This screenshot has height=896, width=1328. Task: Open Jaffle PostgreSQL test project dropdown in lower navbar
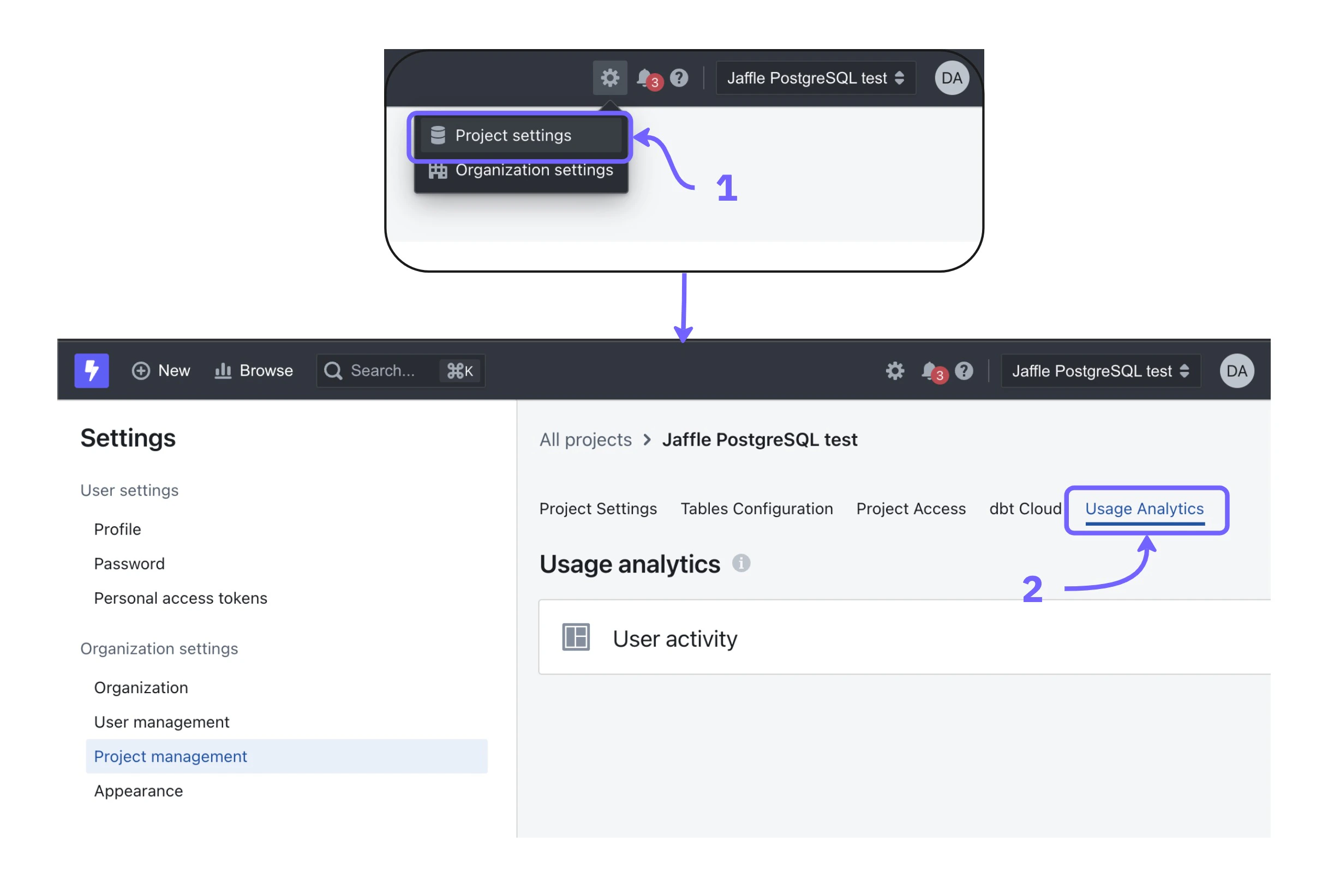(1100, 371)
